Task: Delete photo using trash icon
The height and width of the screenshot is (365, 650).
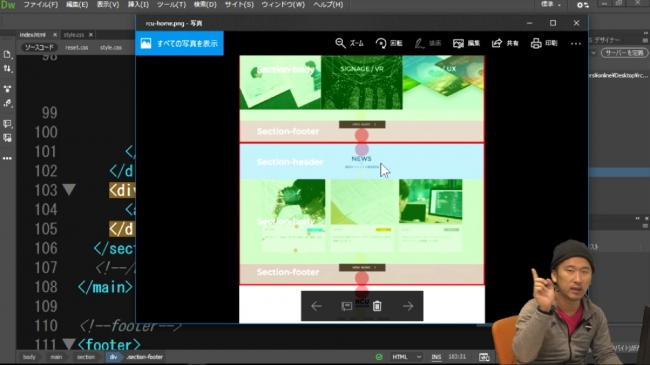Action: coord(377,306)
